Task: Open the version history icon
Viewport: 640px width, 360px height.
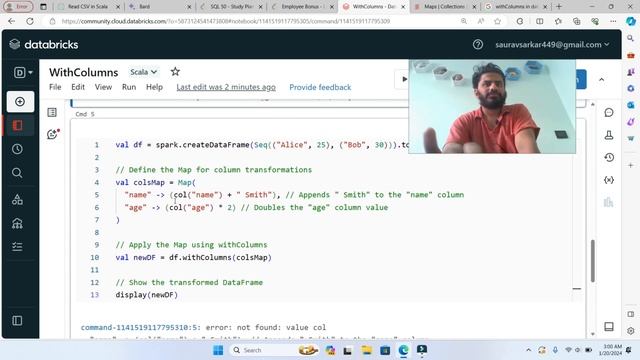Action: click(609, 158)
